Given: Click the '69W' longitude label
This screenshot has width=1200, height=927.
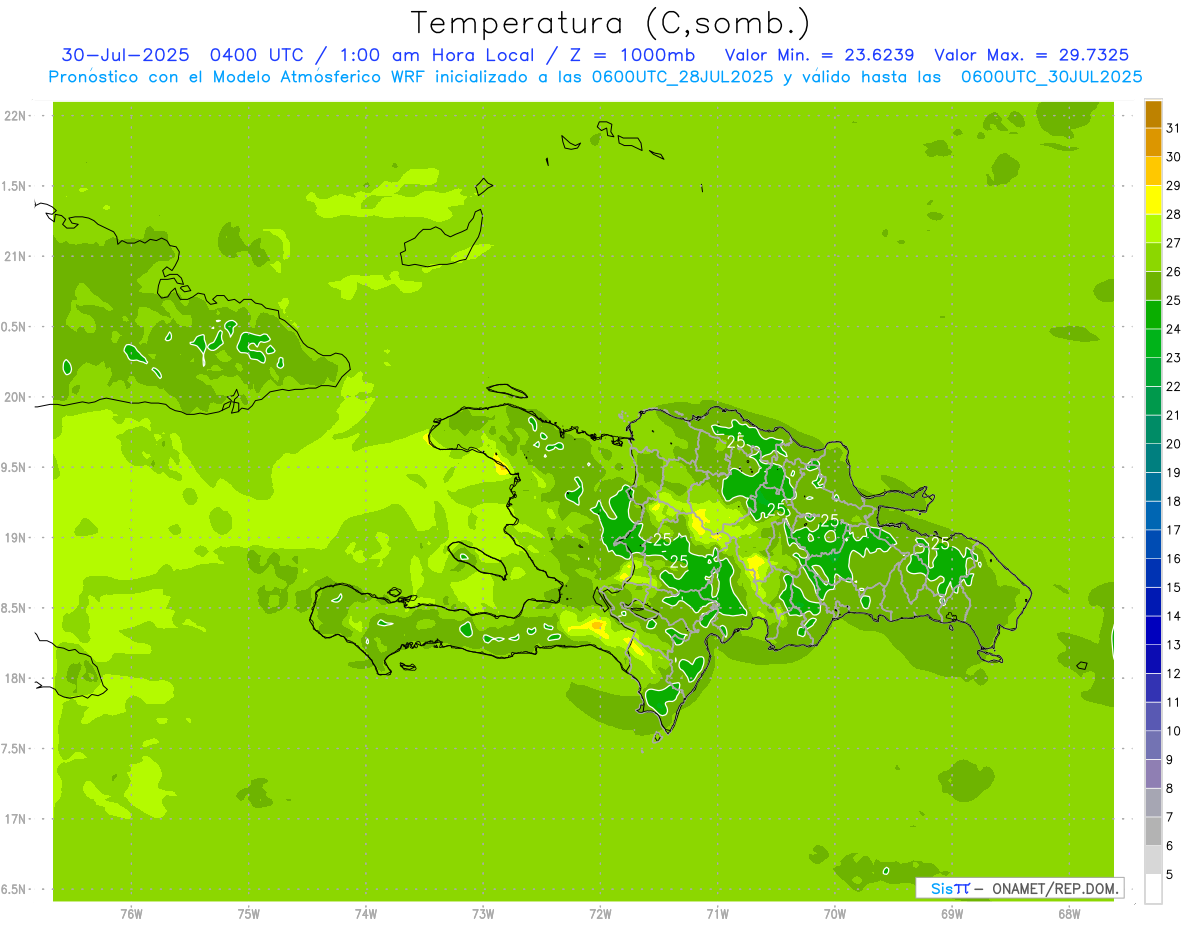Looking at the screenshot, I should [952, 913].
